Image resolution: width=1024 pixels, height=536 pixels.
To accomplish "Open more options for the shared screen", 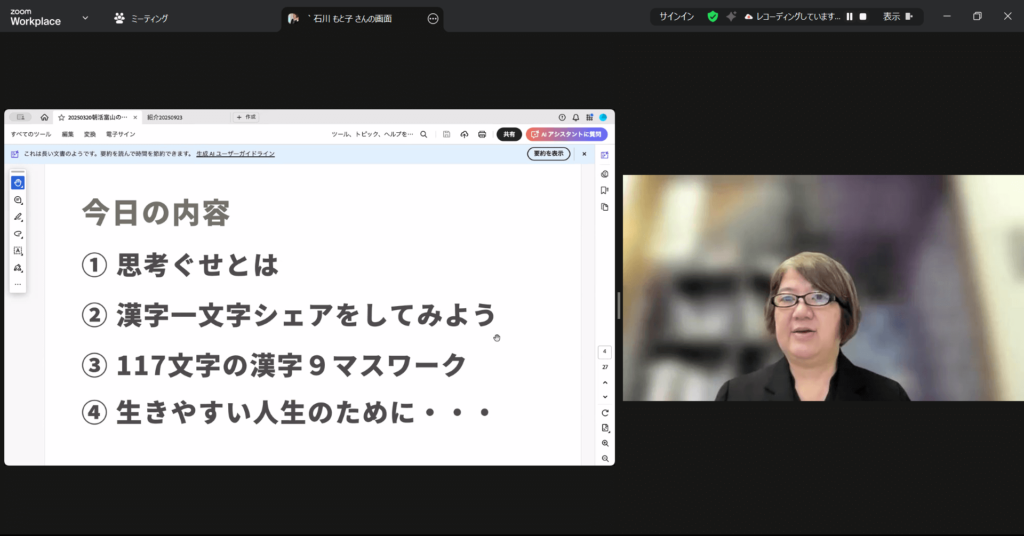I will pos(432,18).
